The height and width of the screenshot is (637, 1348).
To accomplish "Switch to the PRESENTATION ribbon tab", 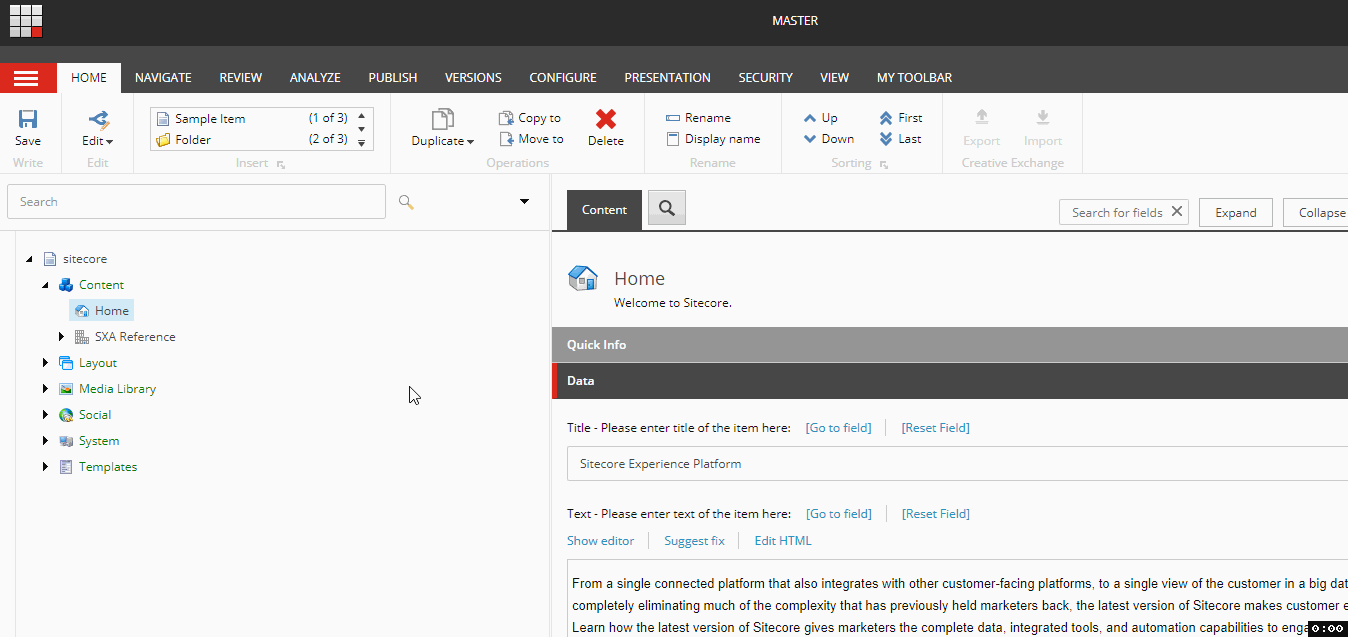I will (x=667, y=78).
